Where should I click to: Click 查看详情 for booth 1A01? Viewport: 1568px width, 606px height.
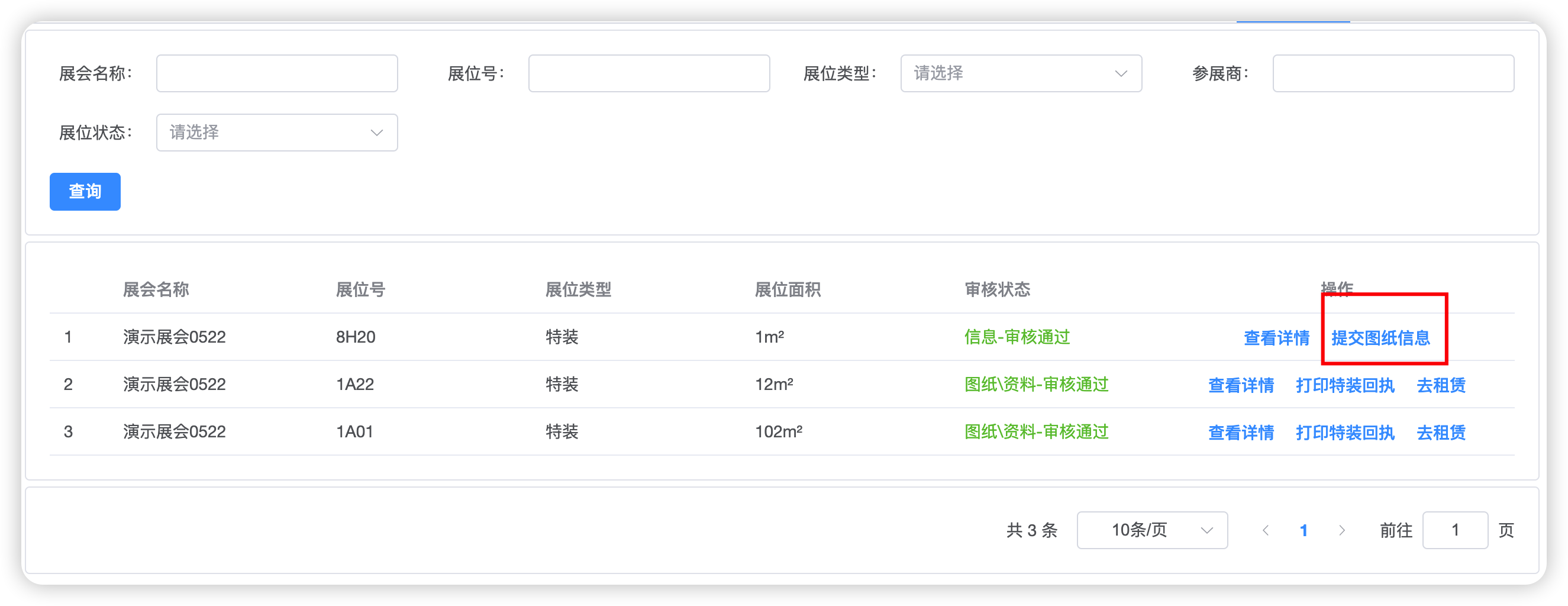(1241, 433)
